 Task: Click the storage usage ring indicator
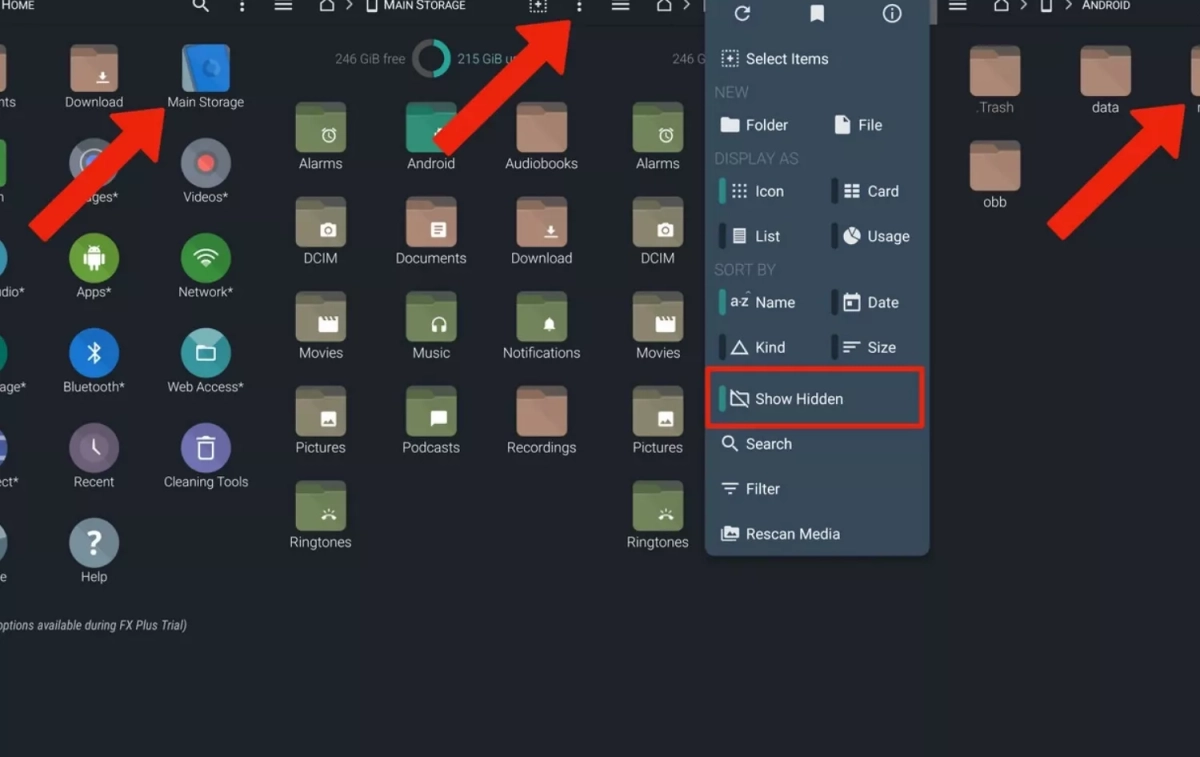pos(431,59)
